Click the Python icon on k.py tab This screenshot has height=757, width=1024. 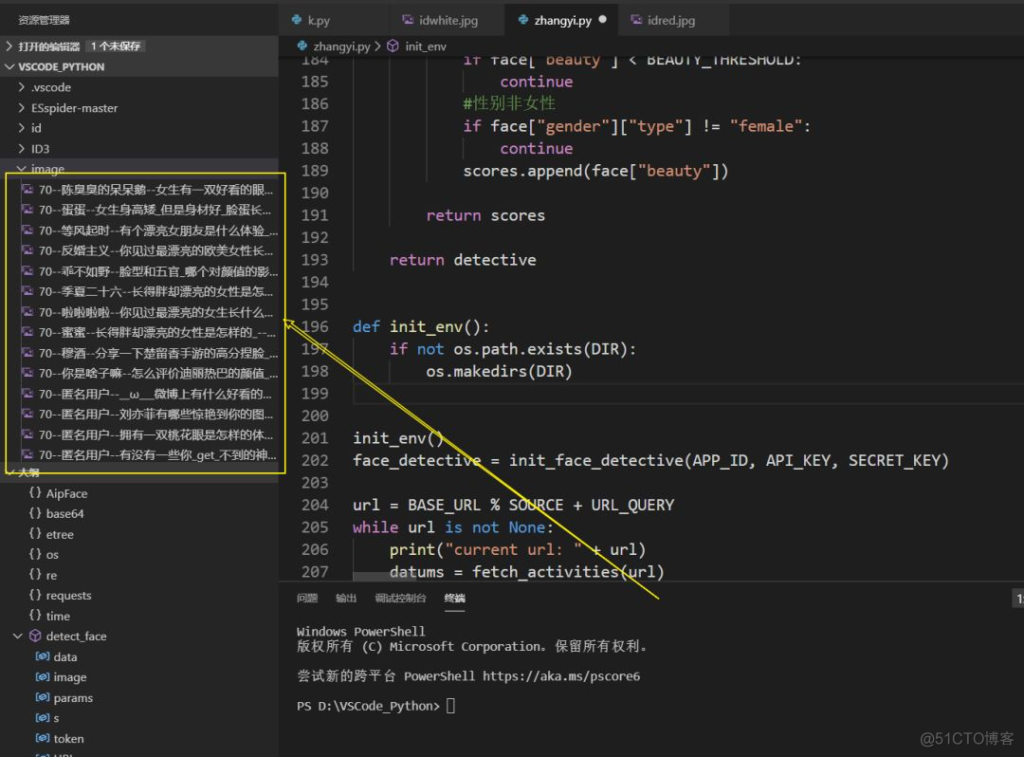(297, 20)
